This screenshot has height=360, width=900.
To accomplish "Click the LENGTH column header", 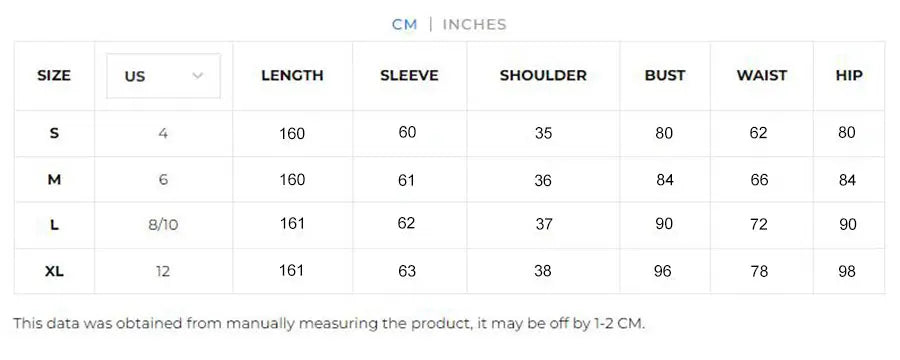I will click(292, 75).
